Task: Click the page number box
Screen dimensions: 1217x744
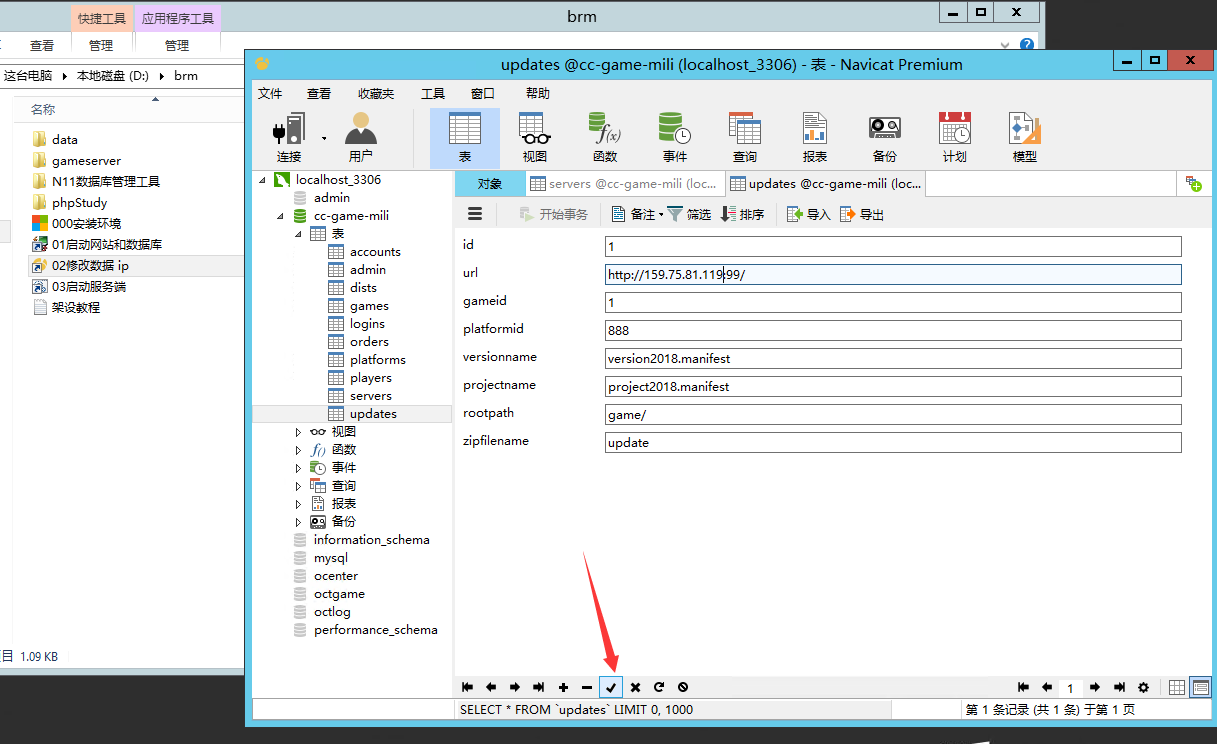Action: [x=1070, y=688]
